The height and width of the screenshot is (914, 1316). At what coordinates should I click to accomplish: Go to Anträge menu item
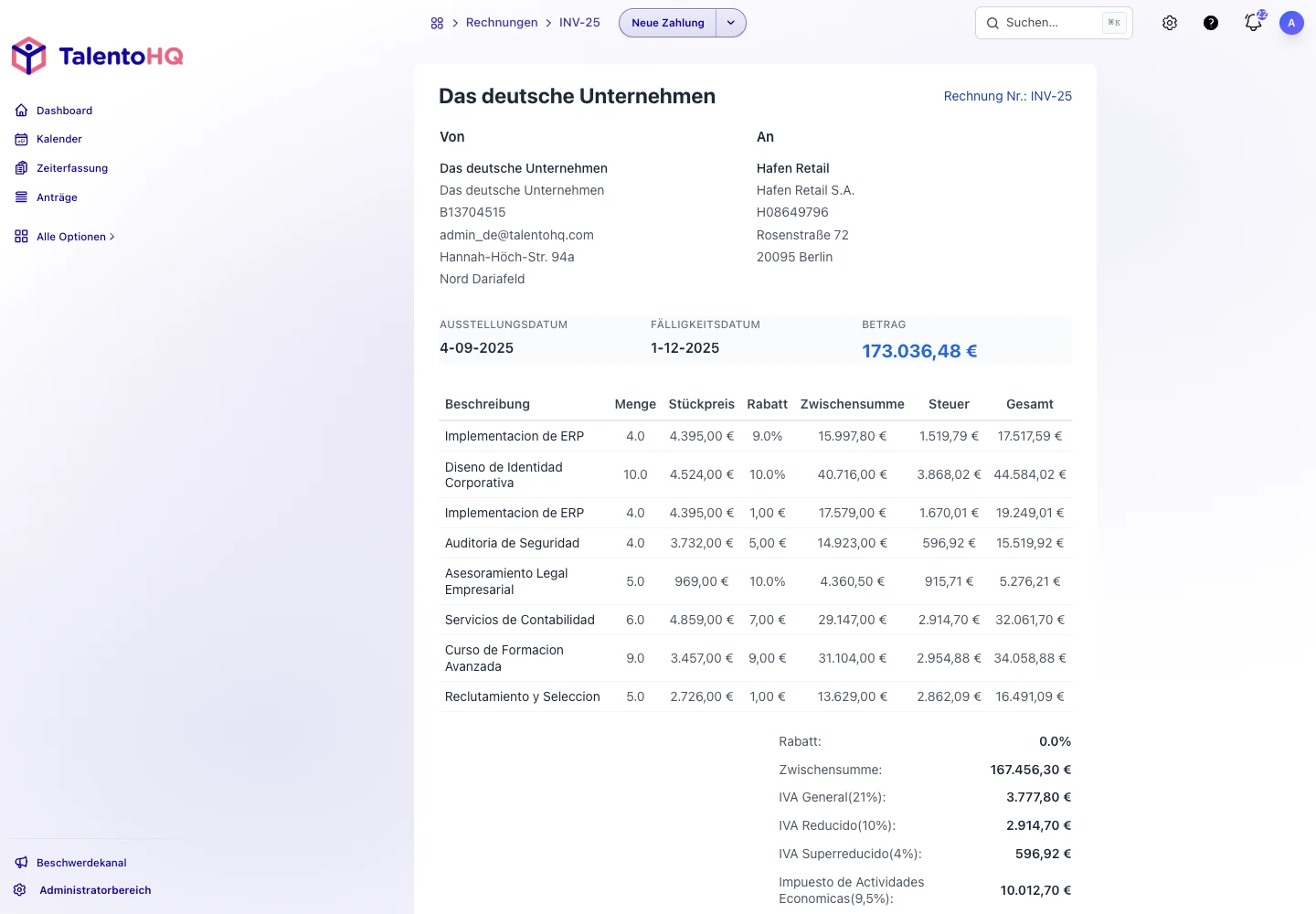[x=57, y=197]
